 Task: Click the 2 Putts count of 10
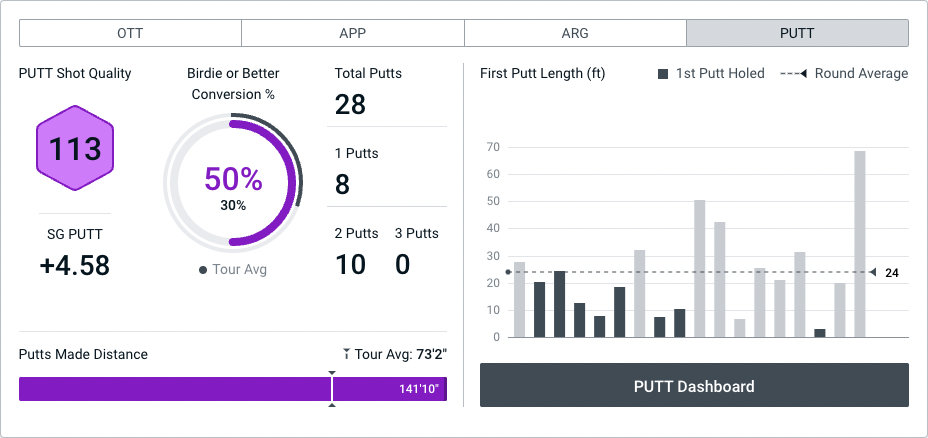coord(350,264)
